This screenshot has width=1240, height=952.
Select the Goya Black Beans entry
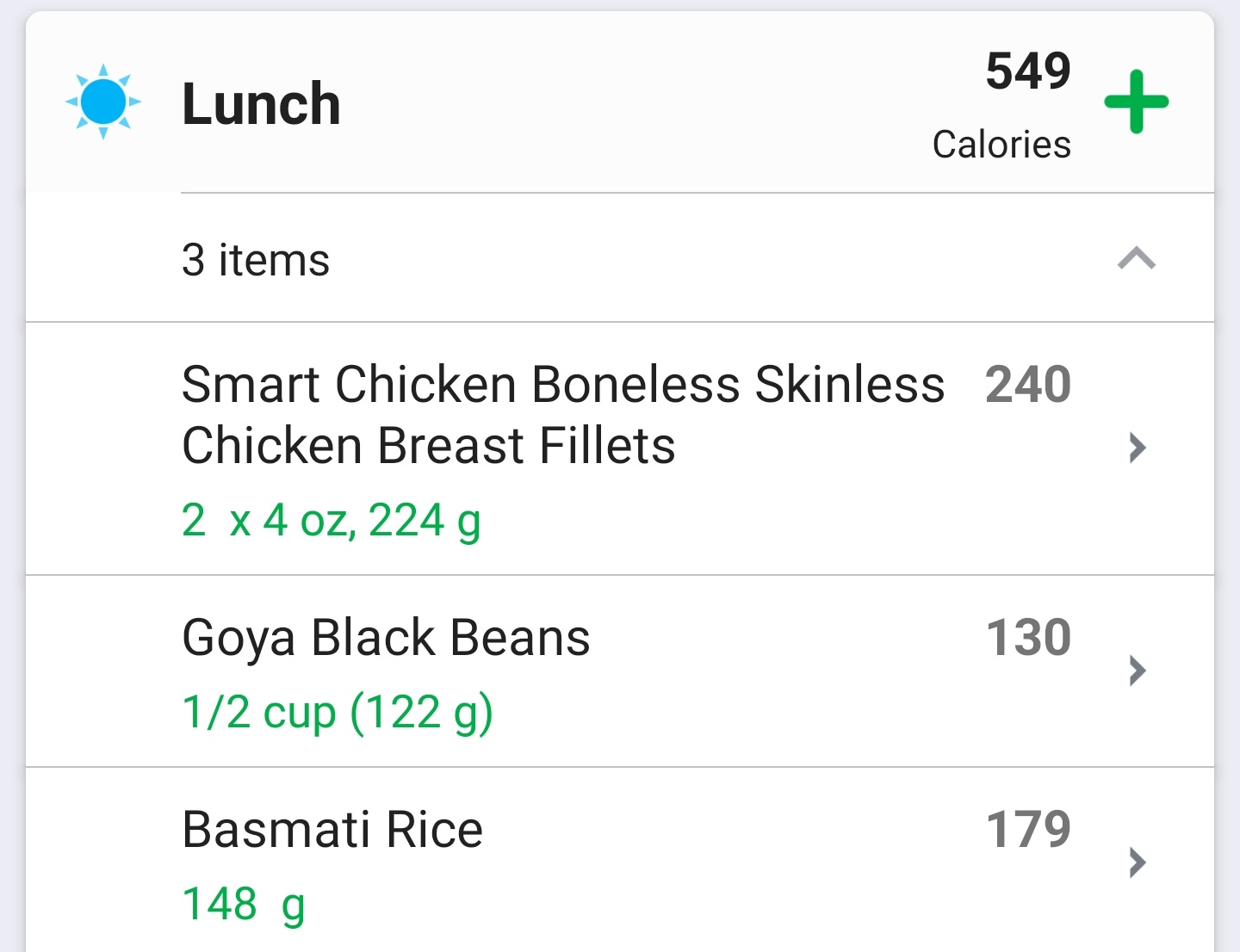[385, 637]
